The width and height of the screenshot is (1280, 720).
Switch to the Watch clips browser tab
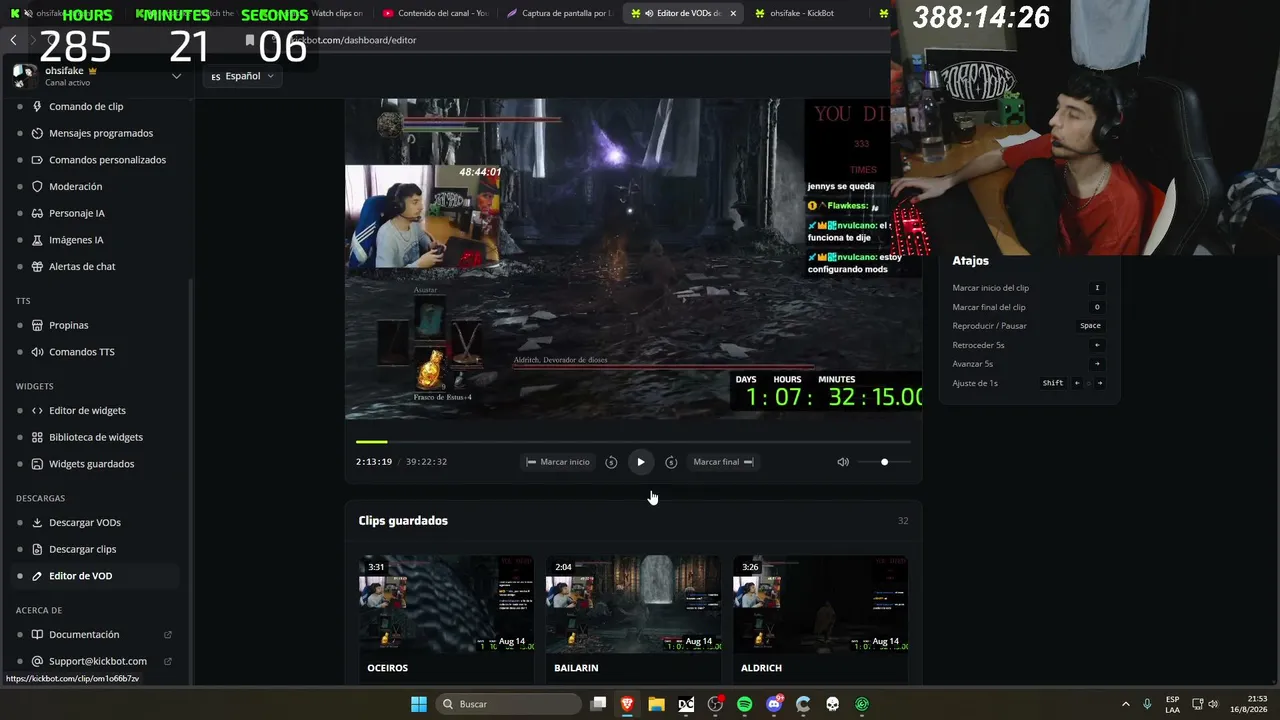click(335, 13)
